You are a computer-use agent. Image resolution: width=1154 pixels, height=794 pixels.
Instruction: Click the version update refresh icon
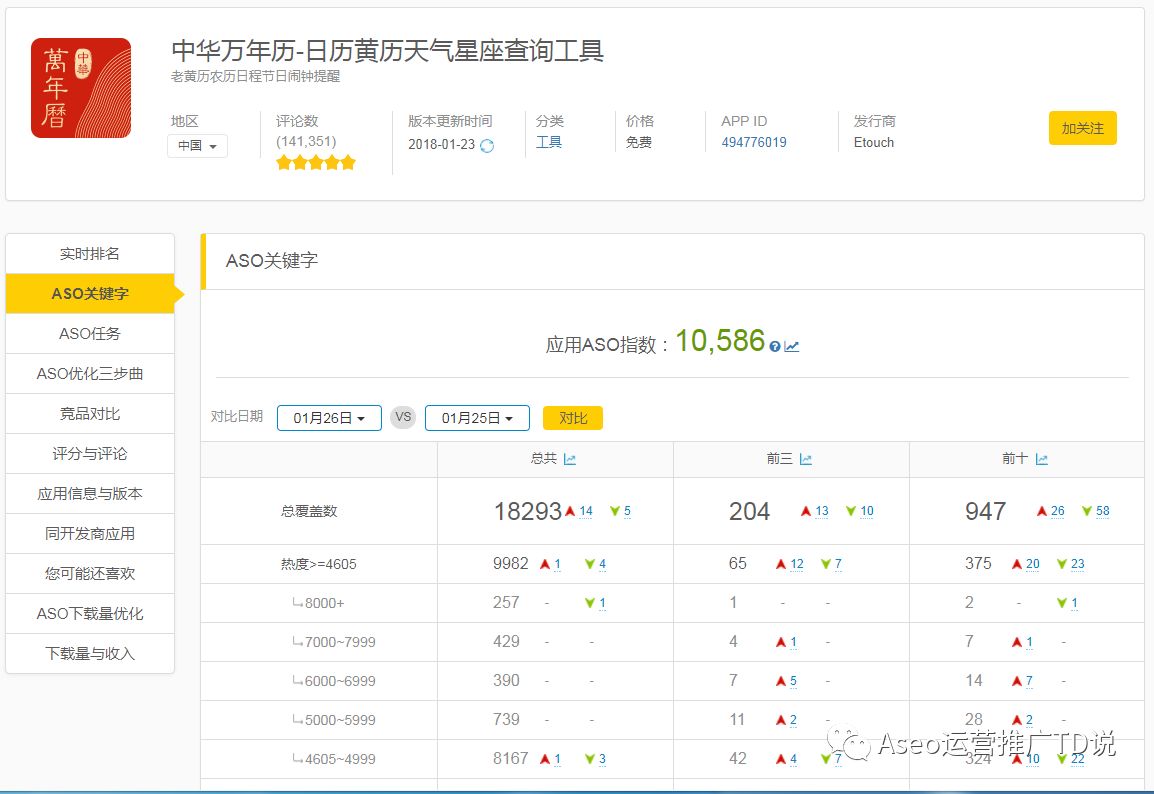coord(487,145)
